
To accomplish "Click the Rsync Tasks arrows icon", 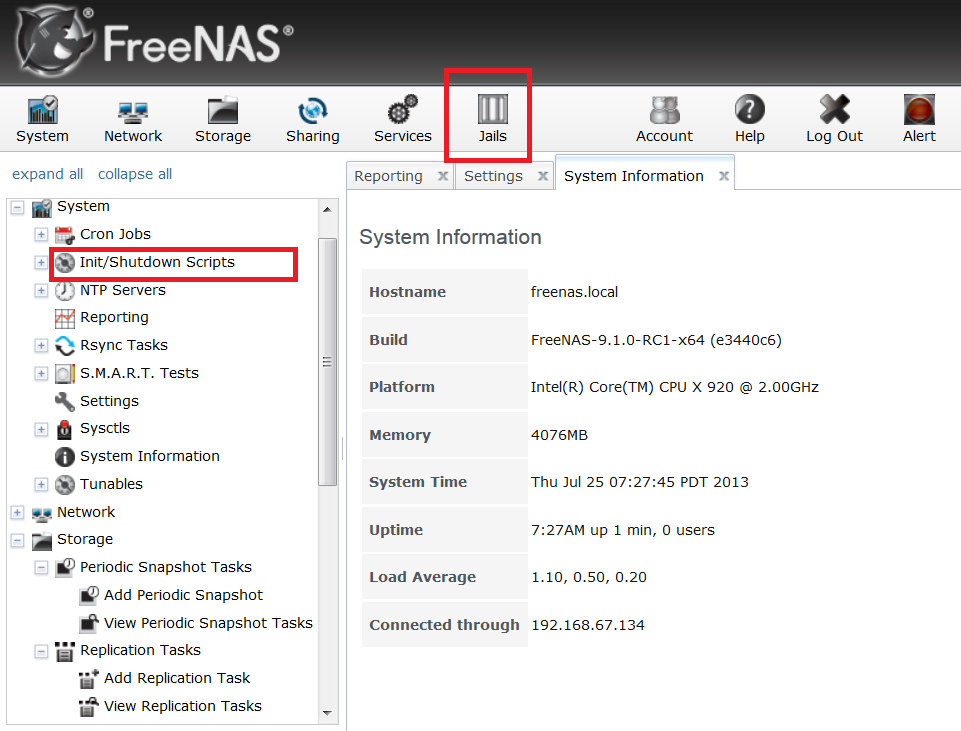I will point(64,346).
